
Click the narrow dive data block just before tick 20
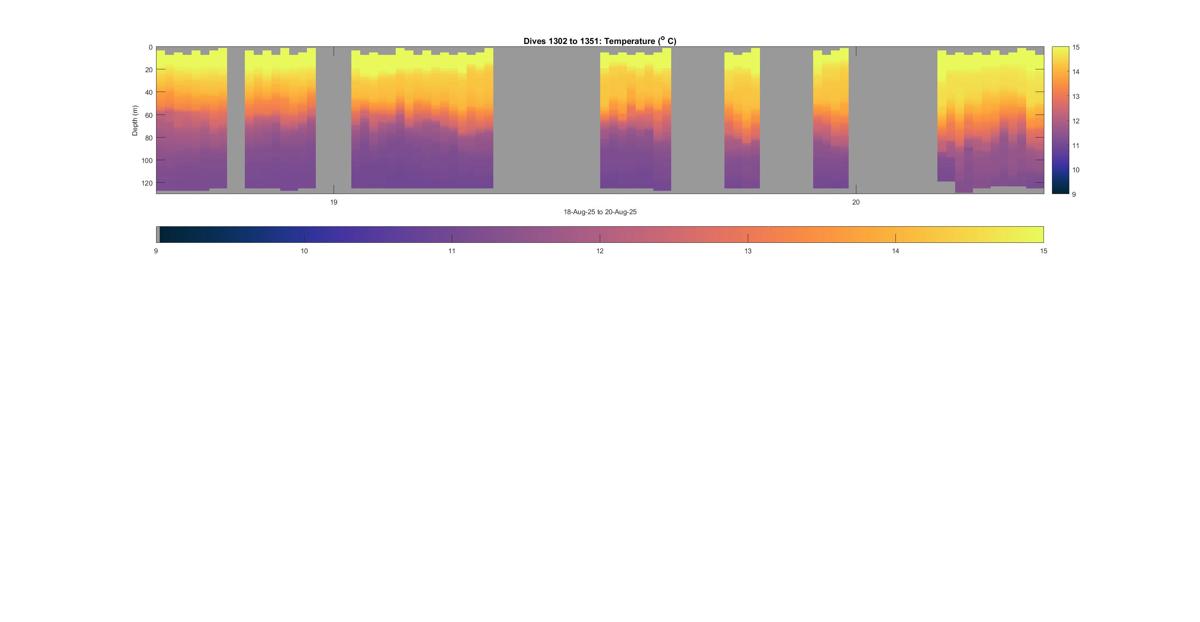click(831, 119)
